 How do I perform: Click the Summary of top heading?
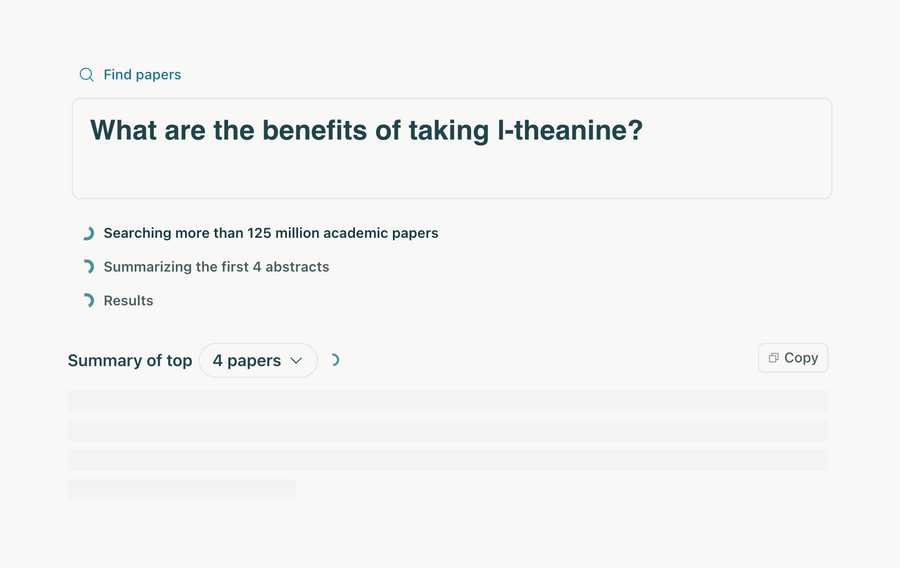click(130, 361)
